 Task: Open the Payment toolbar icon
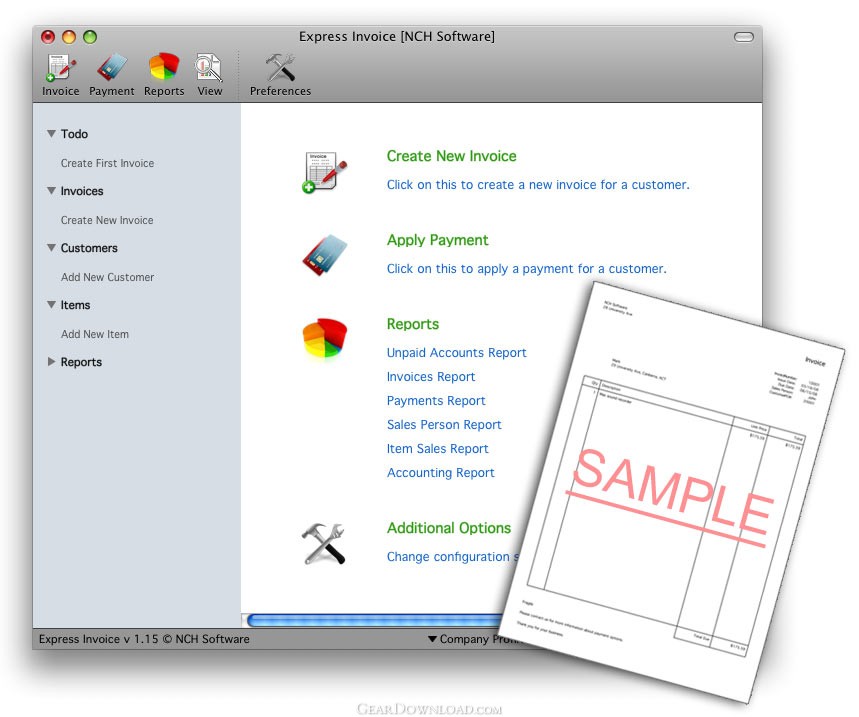(112, 75)
